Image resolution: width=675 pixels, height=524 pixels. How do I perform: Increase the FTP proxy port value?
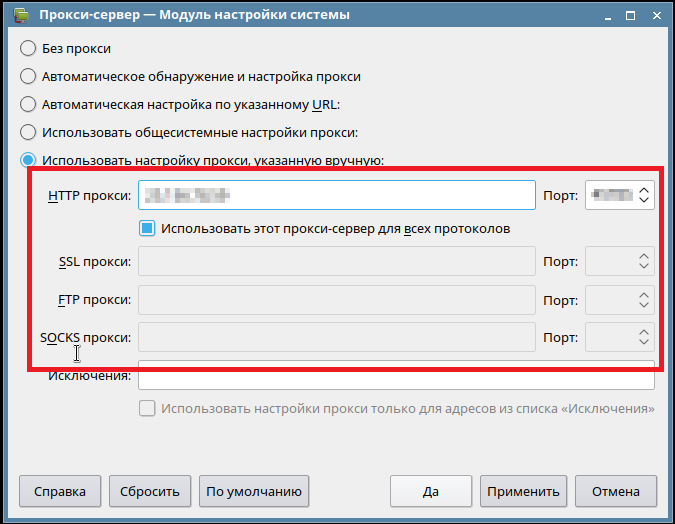[644, 295]
